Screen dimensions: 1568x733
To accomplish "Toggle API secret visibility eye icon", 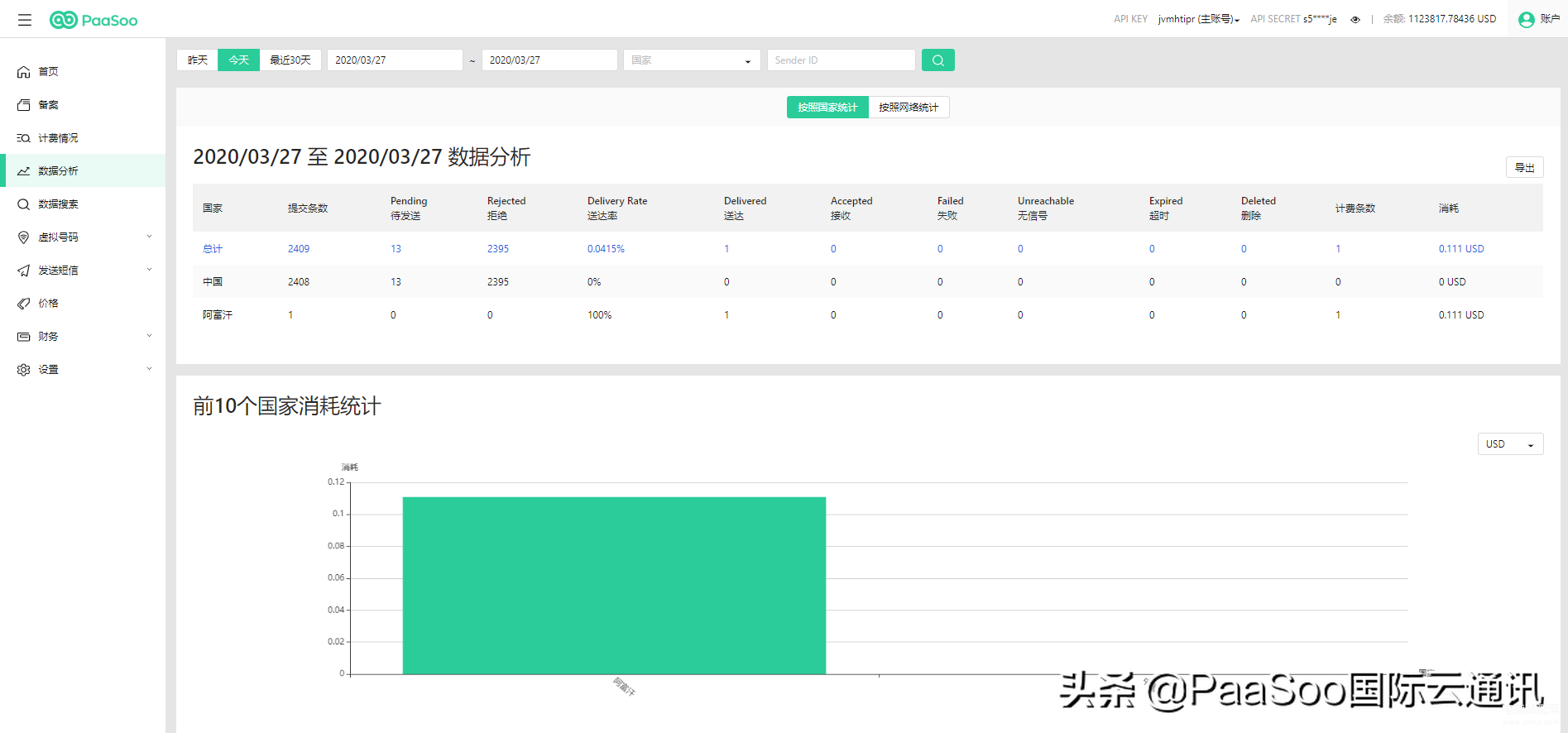I will (x=1355, y=20).
